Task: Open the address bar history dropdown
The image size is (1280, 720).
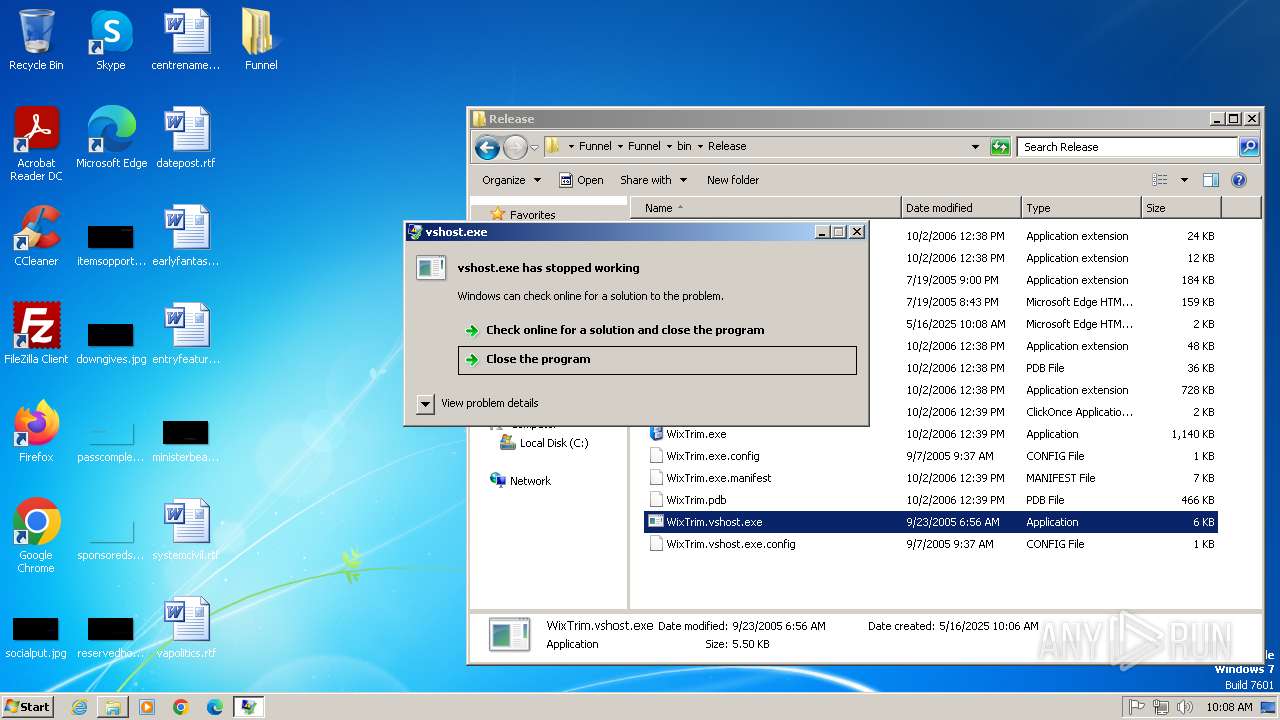Action: pyautogui.click(x=976, y=147)
